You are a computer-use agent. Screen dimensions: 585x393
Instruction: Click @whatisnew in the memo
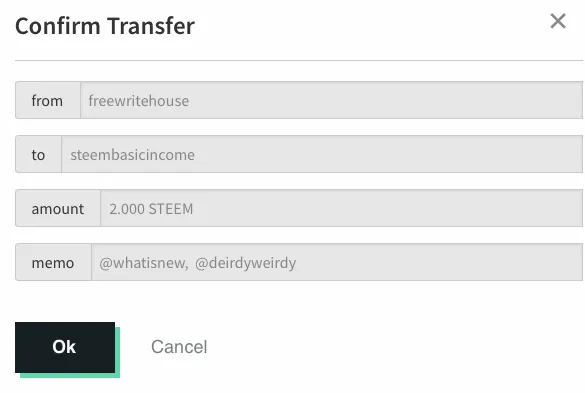(x=144, y=263)
